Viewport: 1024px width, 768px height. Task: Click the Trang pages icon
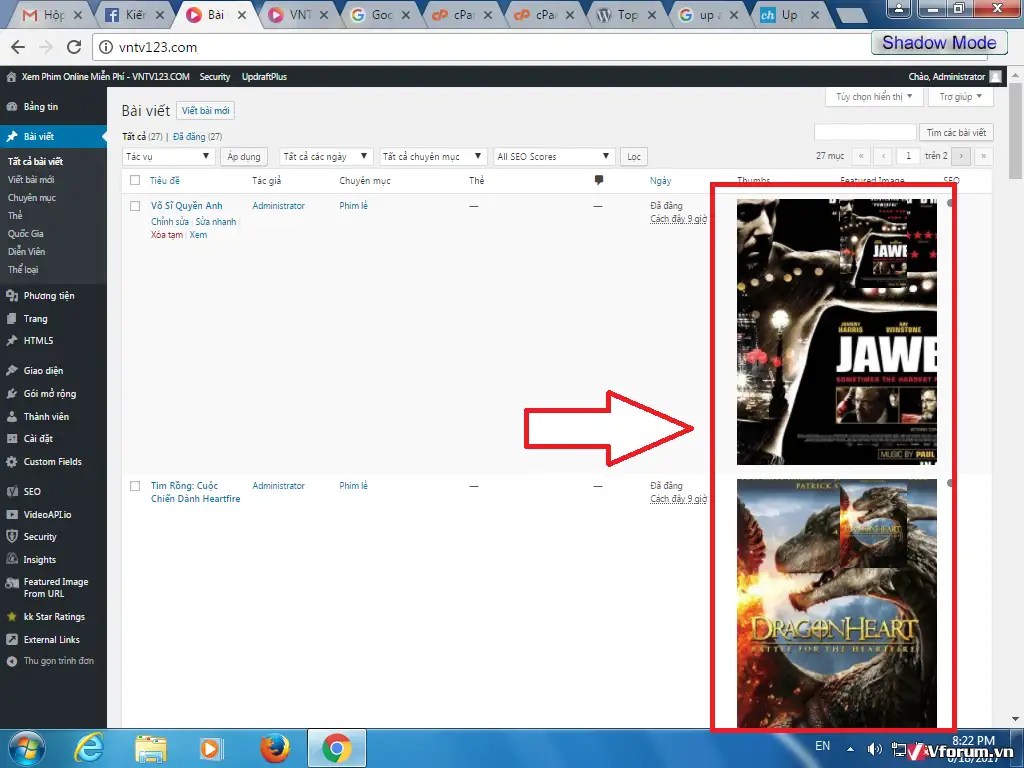(12, 319)
